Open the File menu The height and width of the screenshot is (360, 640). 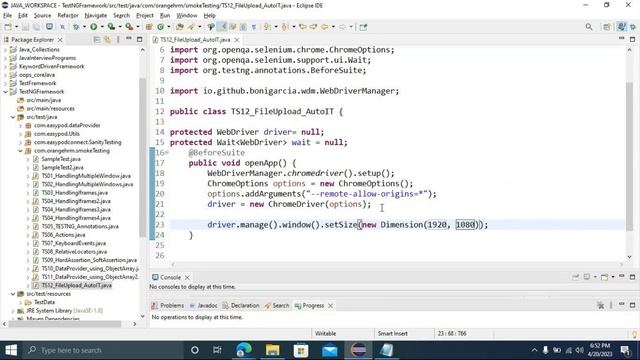[7, 16]
